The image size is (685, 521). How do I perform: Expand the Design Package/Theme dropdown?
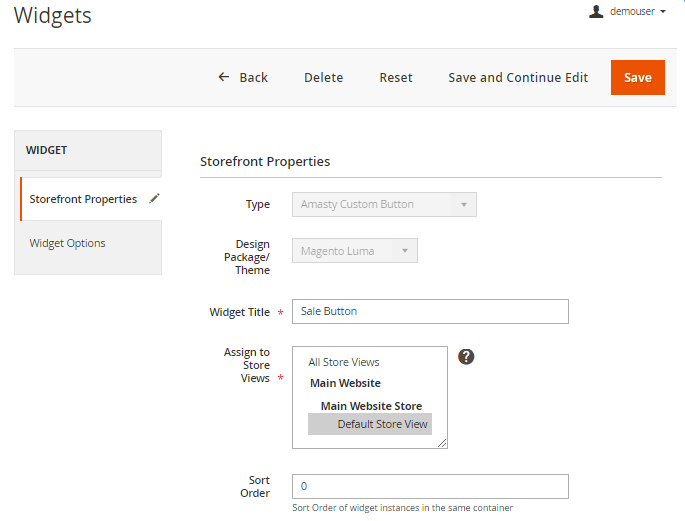(354, 251)
